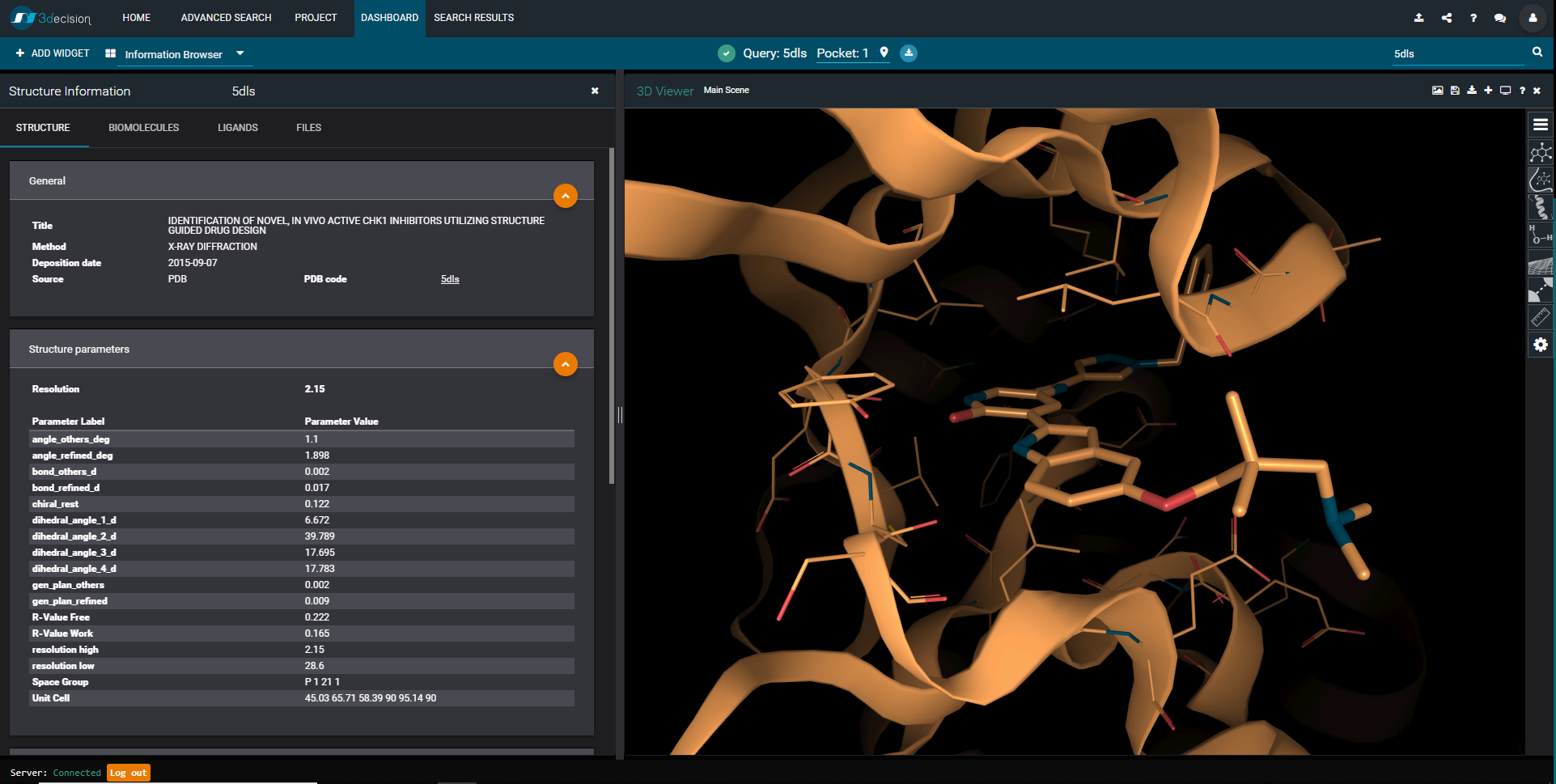Click the pocket location pin icon
The image size is (1556, 784).
(x=884, y=53)
